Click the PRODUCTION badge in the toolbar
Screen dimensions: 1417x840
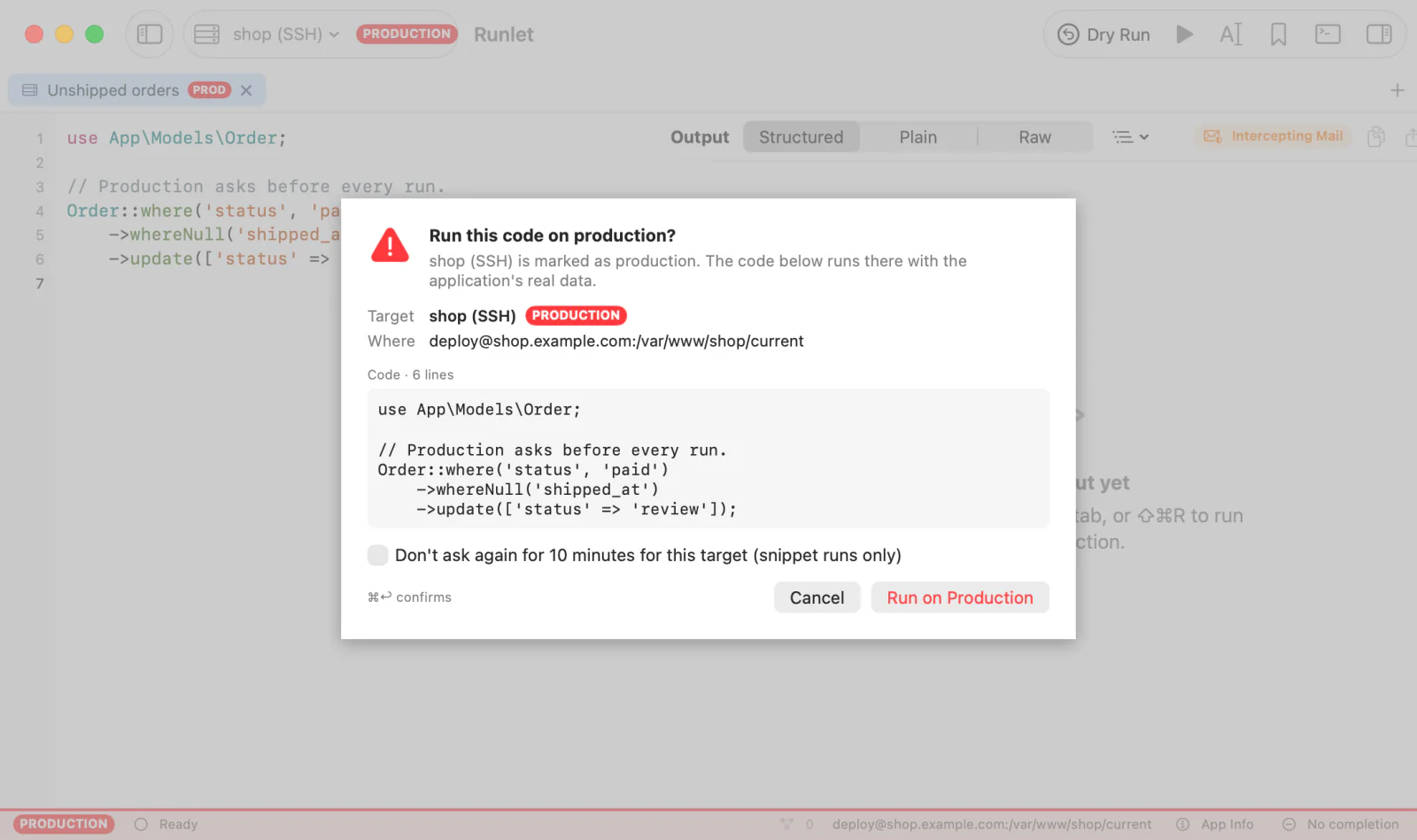pyautogui.click(x=407, y=35)
